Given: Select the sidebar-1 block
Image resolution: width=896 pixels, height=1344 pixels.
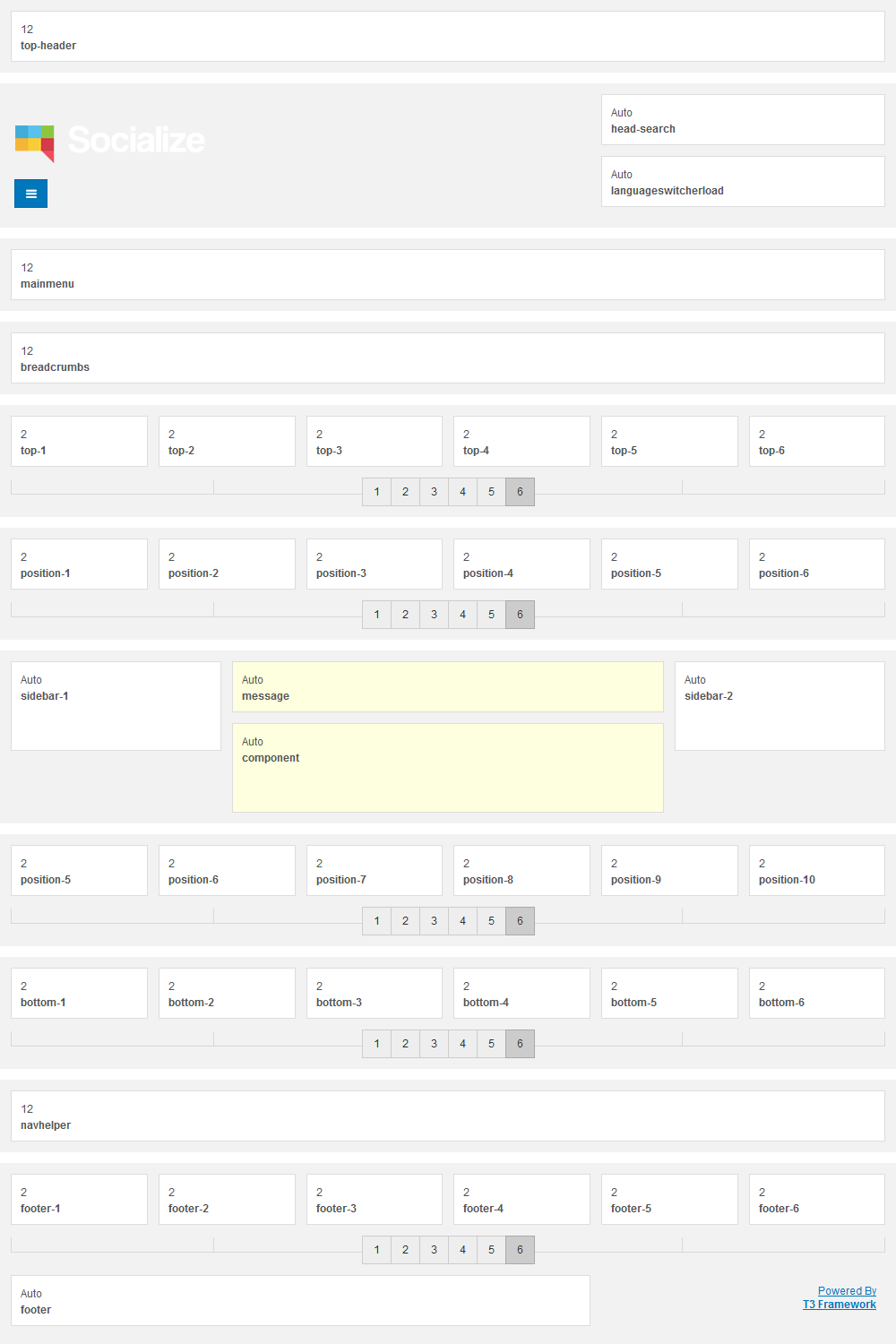Looking at the screenshot, I should [116, 705].
